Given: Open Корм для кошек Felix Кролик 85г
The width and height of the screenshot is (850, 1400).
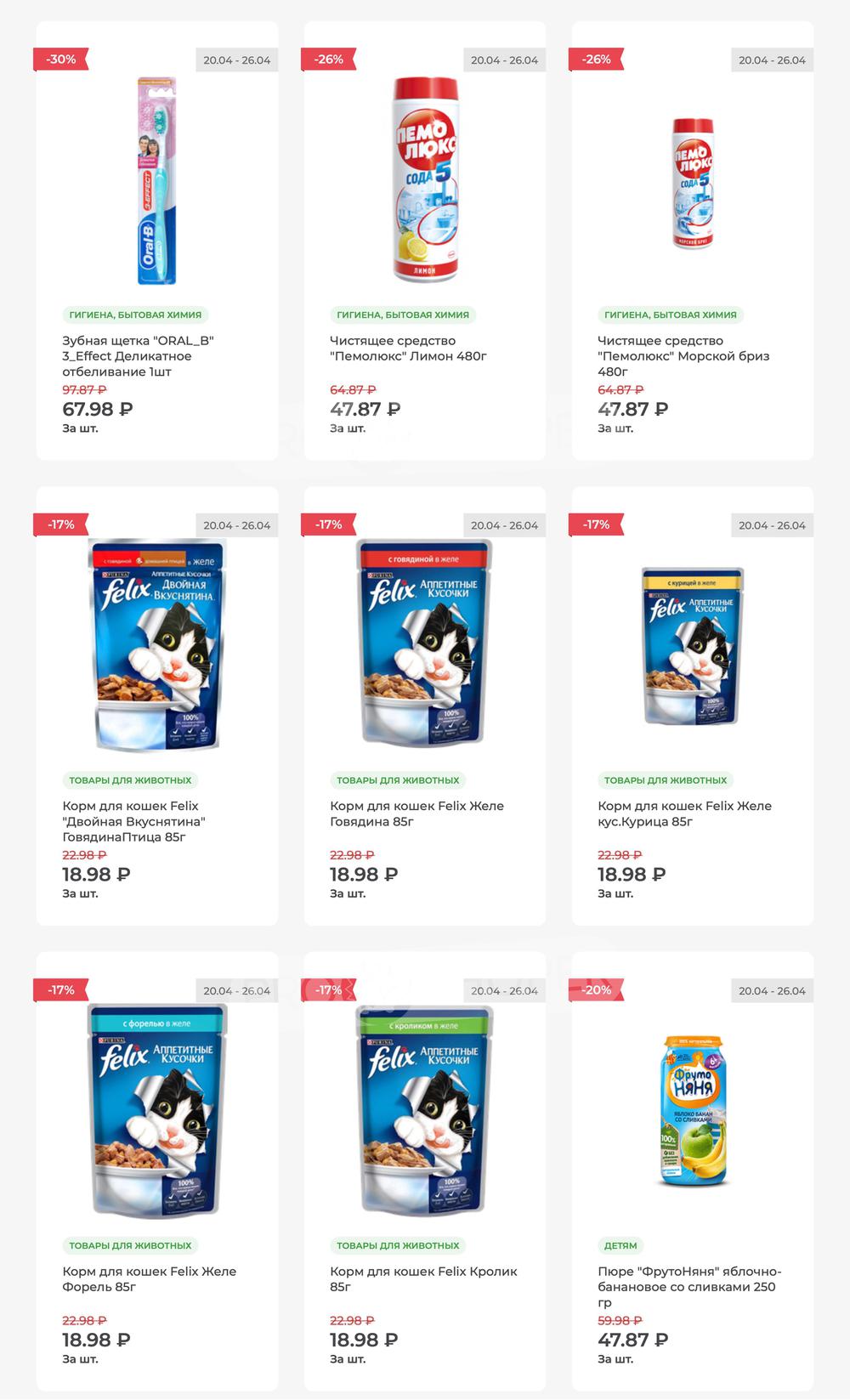Looking at the screenshot, I should pyautogui.click(x=423, y=1278).
